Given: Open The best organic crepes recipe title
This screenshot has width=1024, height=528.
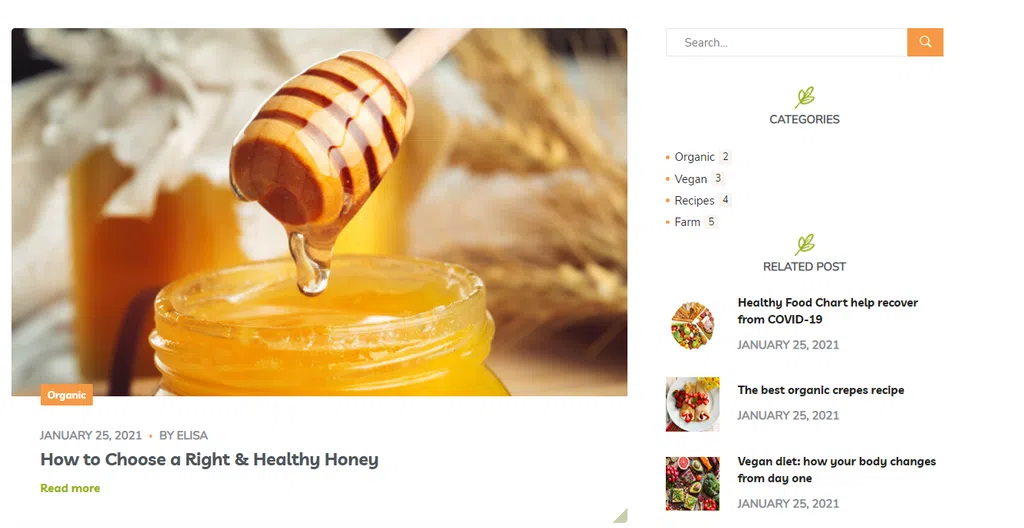Looking at the screenshot, I should point(821,390).
